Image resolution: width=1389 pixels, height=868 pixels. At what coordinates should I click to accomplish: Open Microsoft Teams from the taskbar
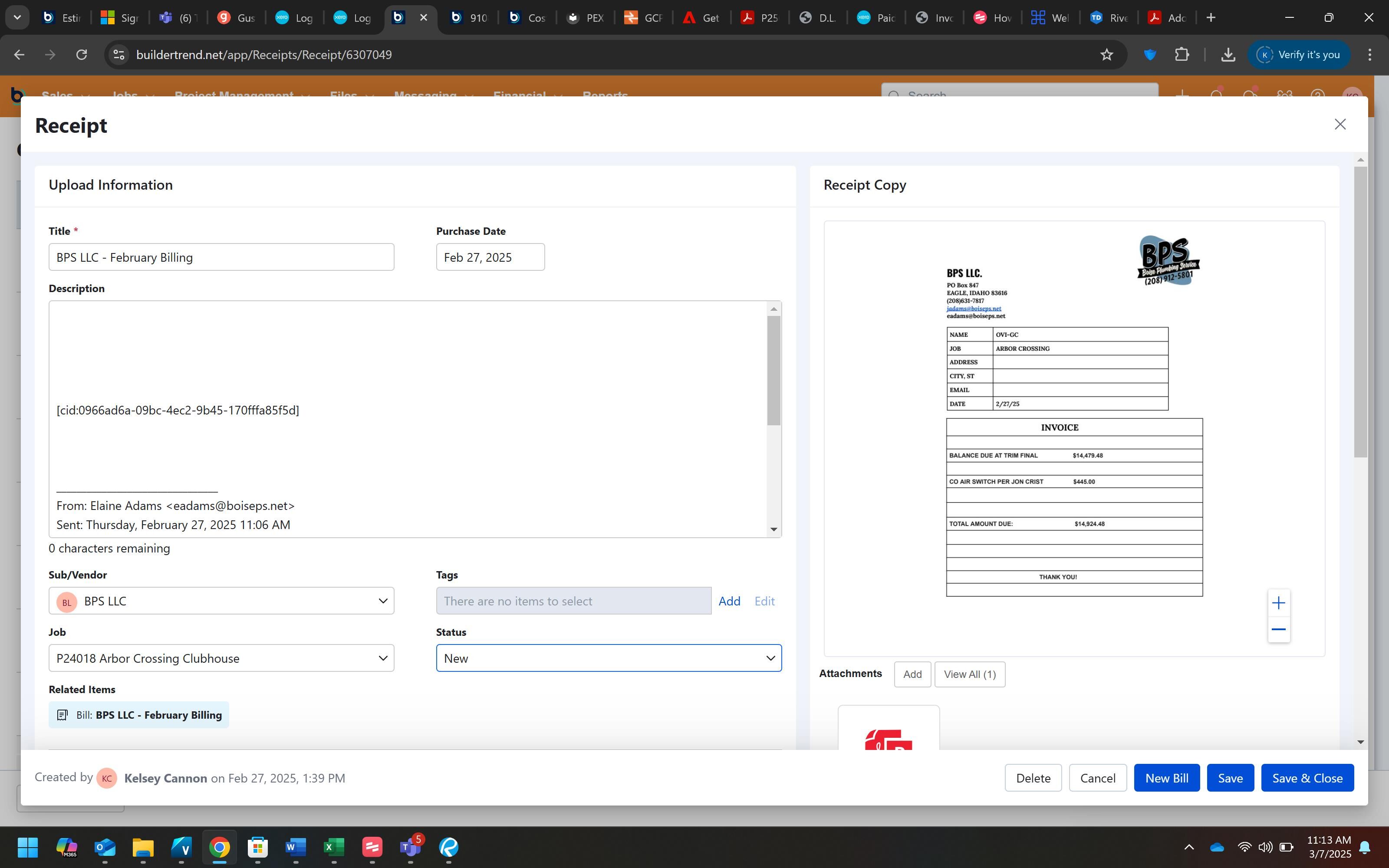tap(410, 847)
